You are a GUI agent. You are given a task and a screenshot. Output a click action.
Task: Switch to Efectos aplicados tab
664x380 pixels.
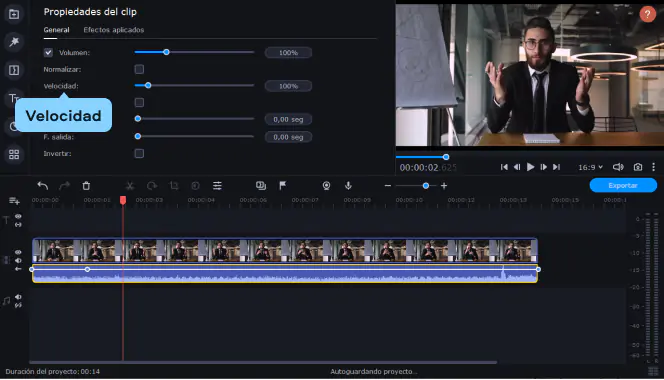[113, 30]
